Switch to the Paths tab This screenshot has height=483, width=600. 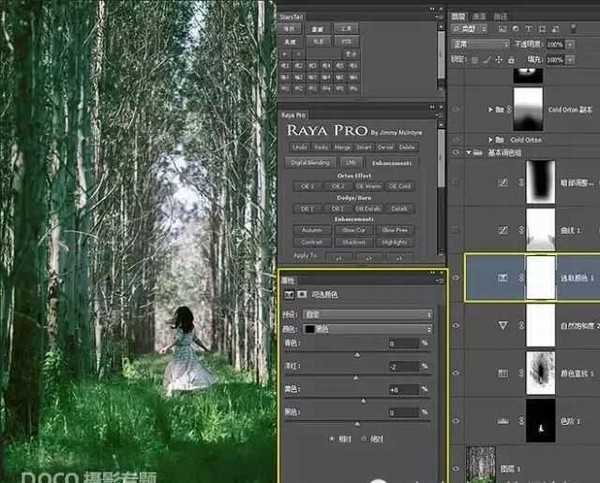pos(501,16)
